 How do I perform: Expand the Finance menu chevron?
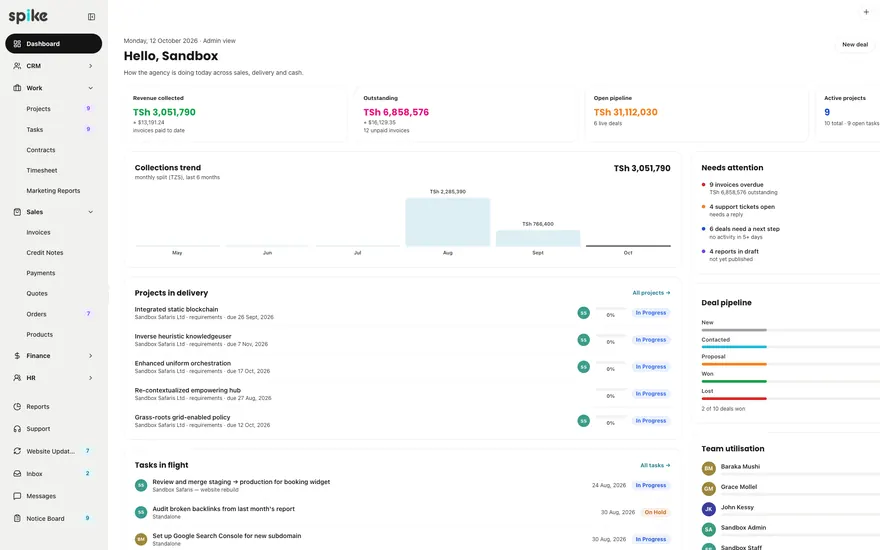(91, 356)
